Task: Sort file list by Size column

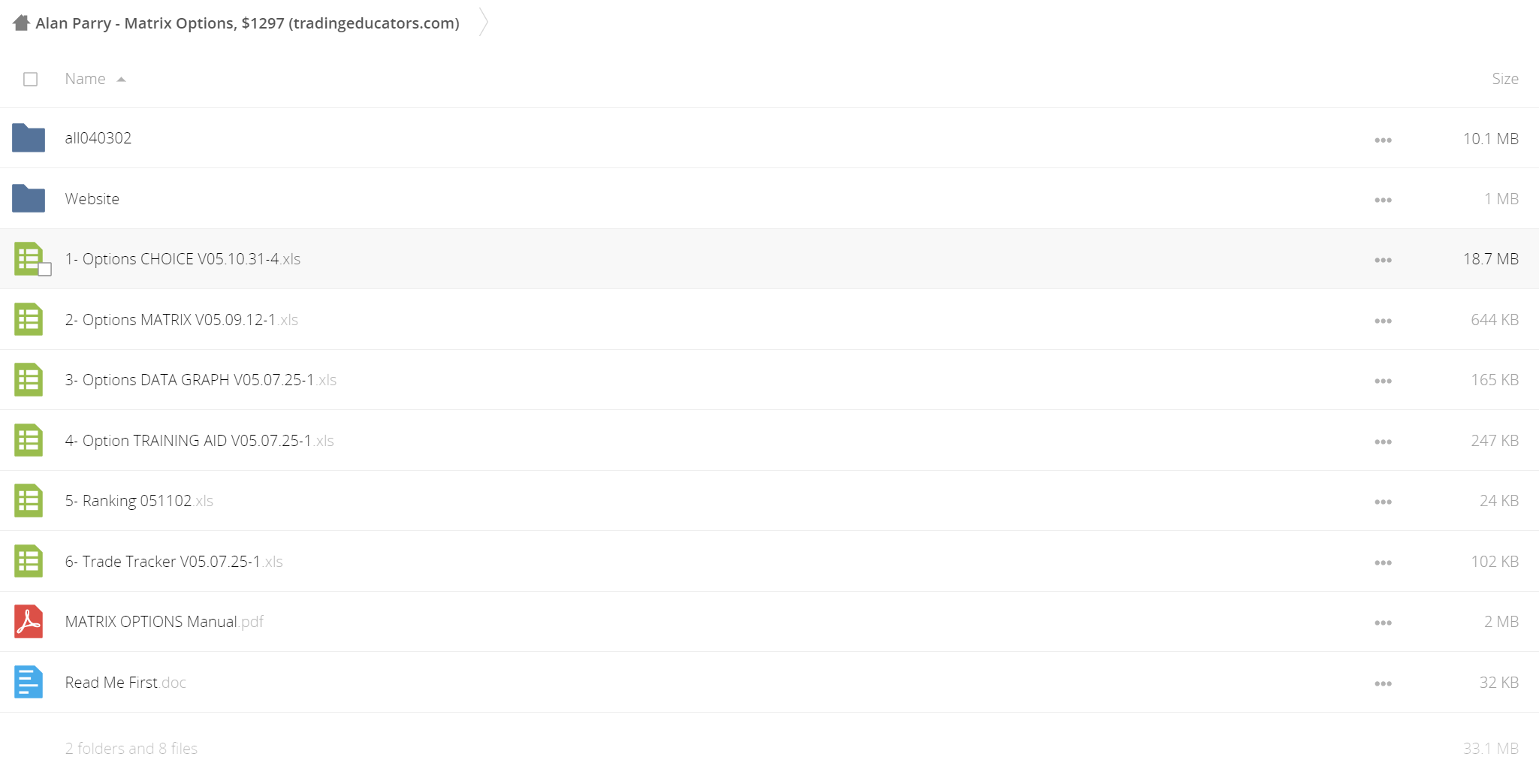Action: click(x=1504, y=79)
